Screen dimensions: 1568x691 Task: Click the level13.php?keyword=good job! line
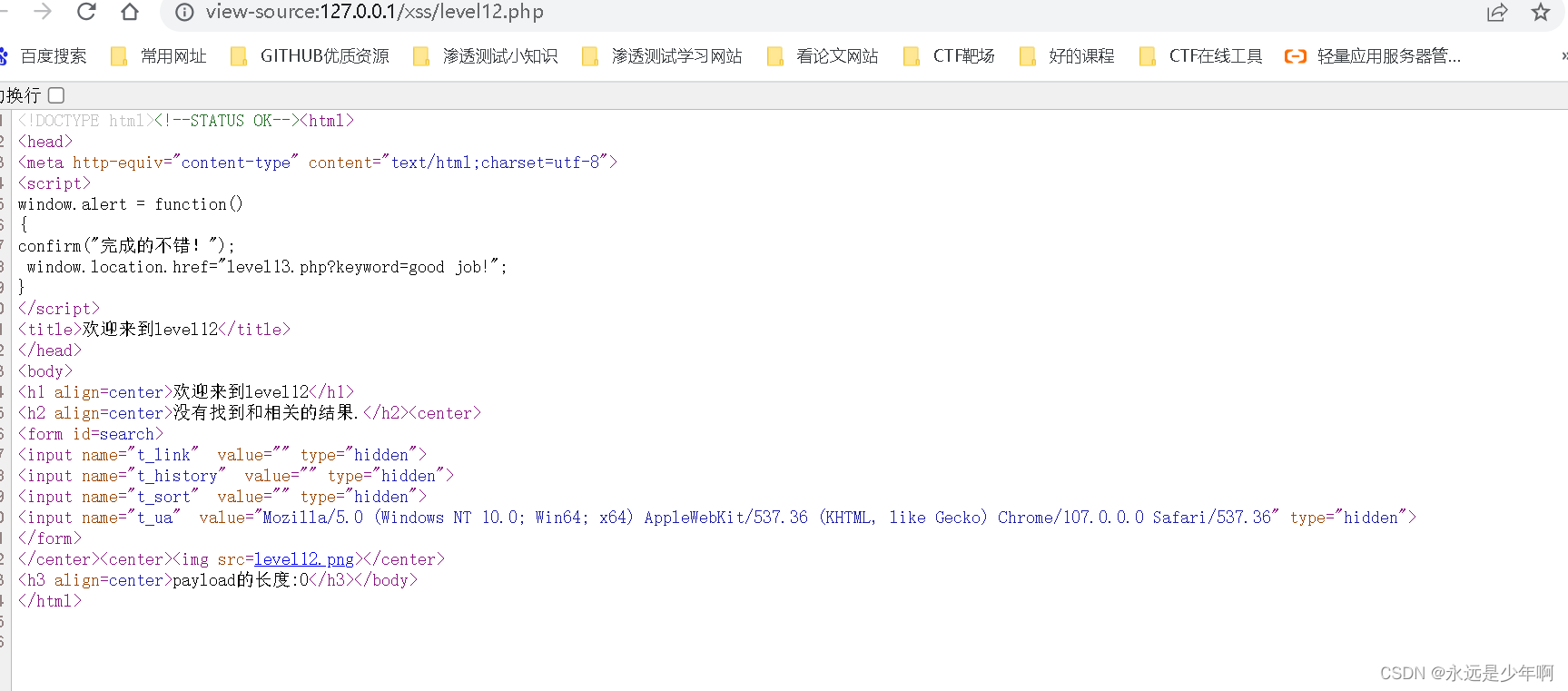point(267,267)
